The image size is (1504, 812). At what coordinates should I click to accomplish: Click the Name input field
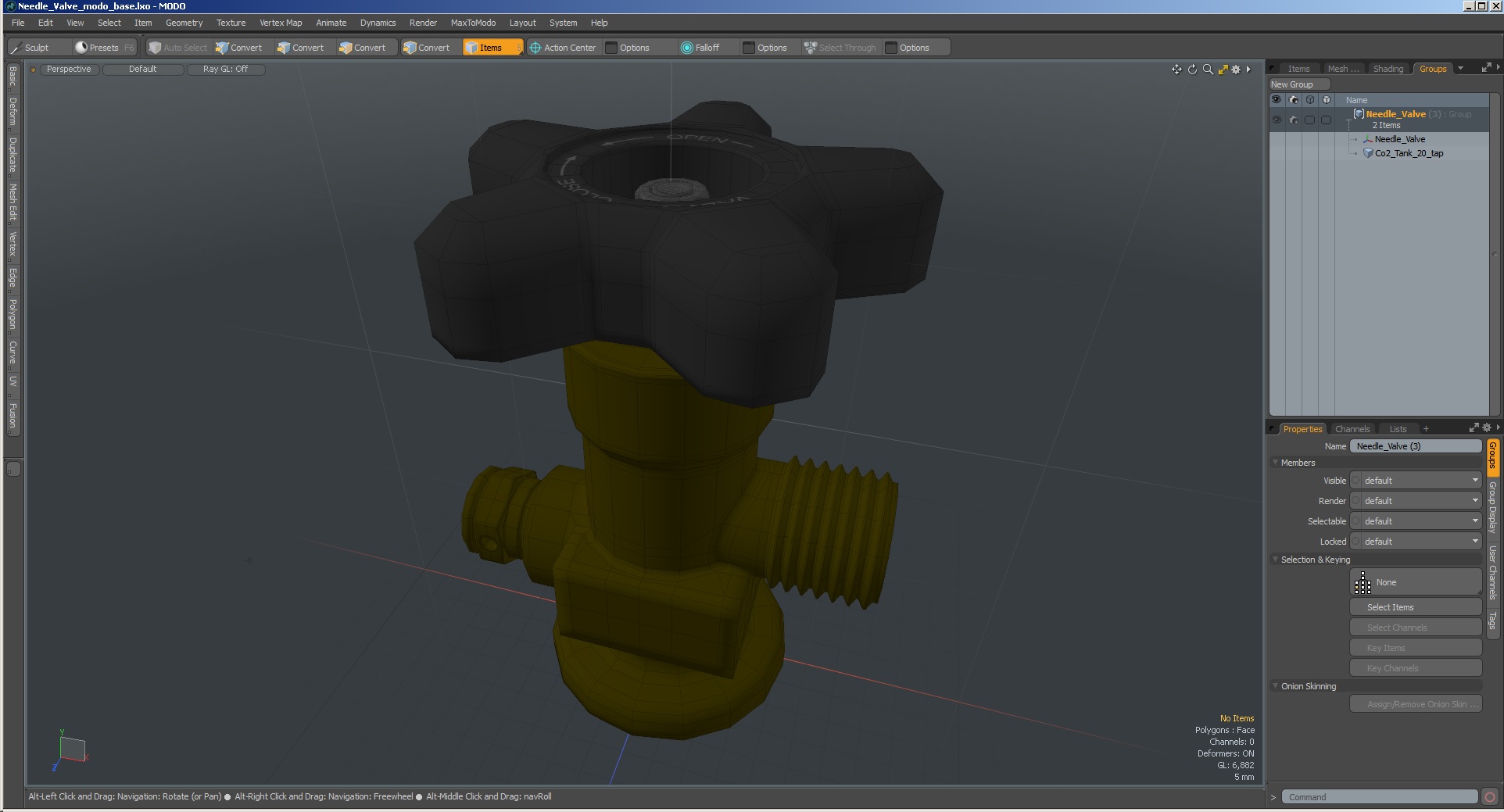pos(1416,446)
